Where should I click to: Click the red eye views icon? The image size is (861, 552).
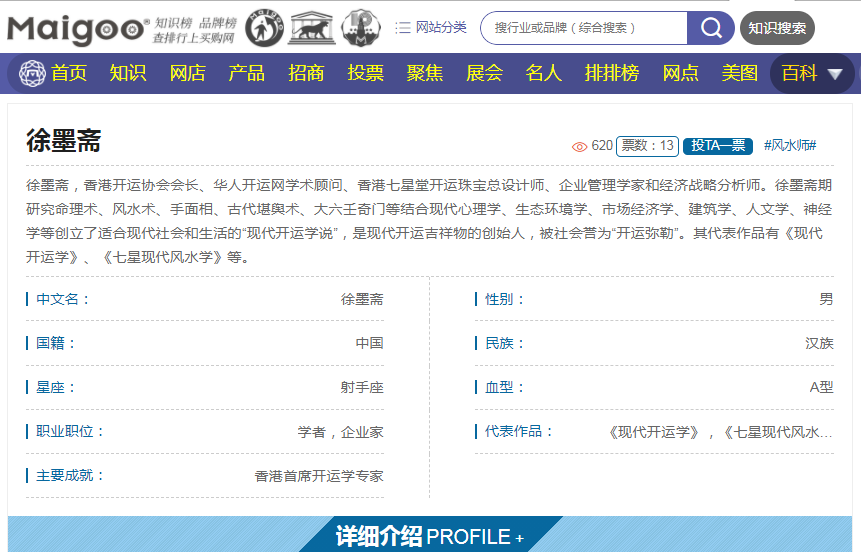pos(579,146)
